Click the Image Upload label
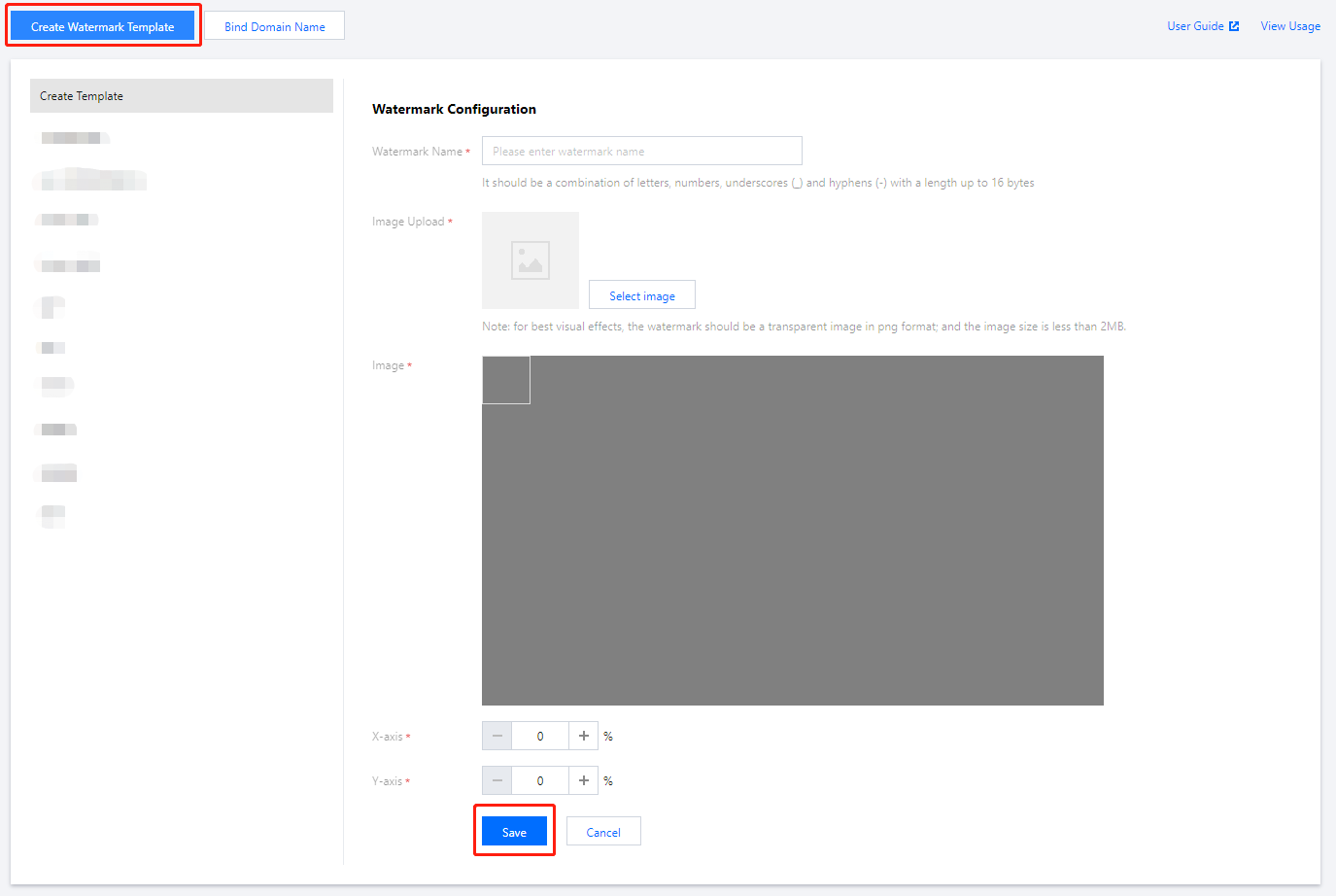This screenshot has width=1336, height=896. click(x=408, y=222)
